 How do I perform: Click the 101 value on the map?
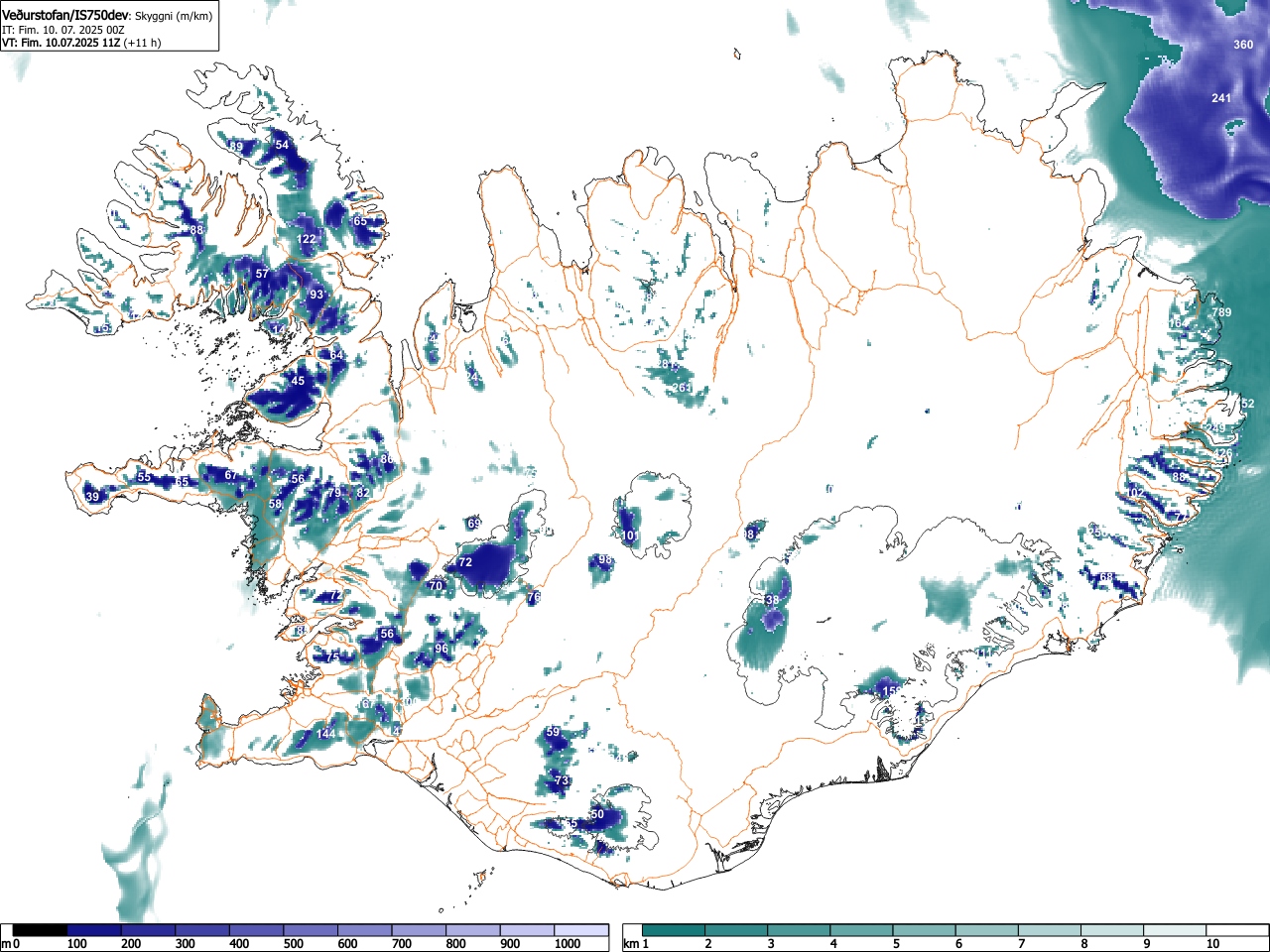(631, 535)
